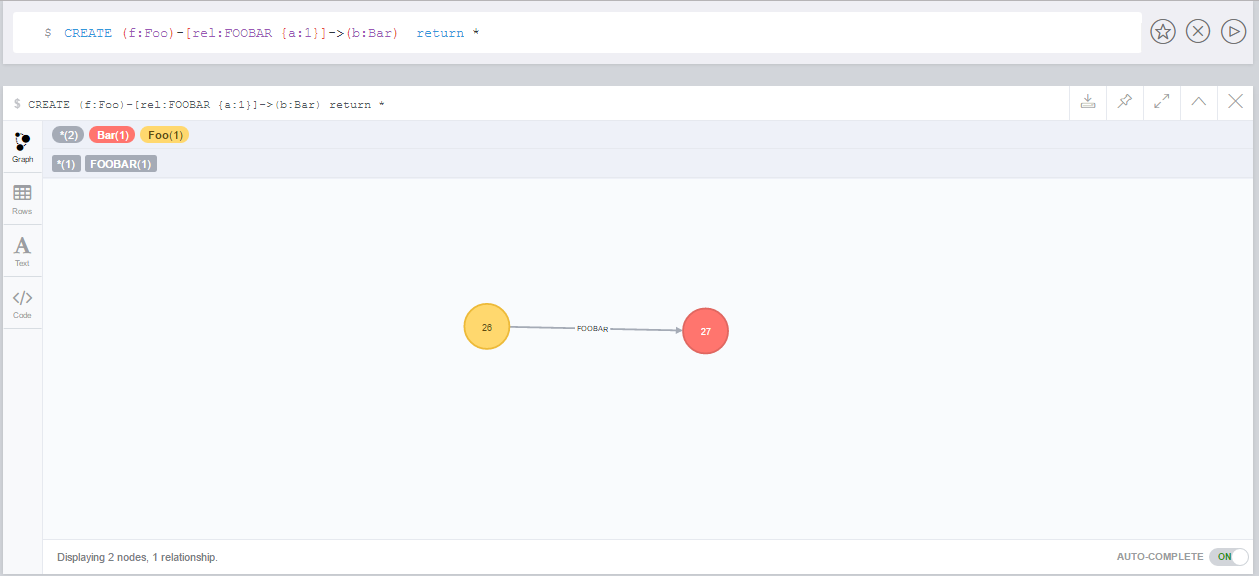Switch to the Rows tab

coord(22,198)
